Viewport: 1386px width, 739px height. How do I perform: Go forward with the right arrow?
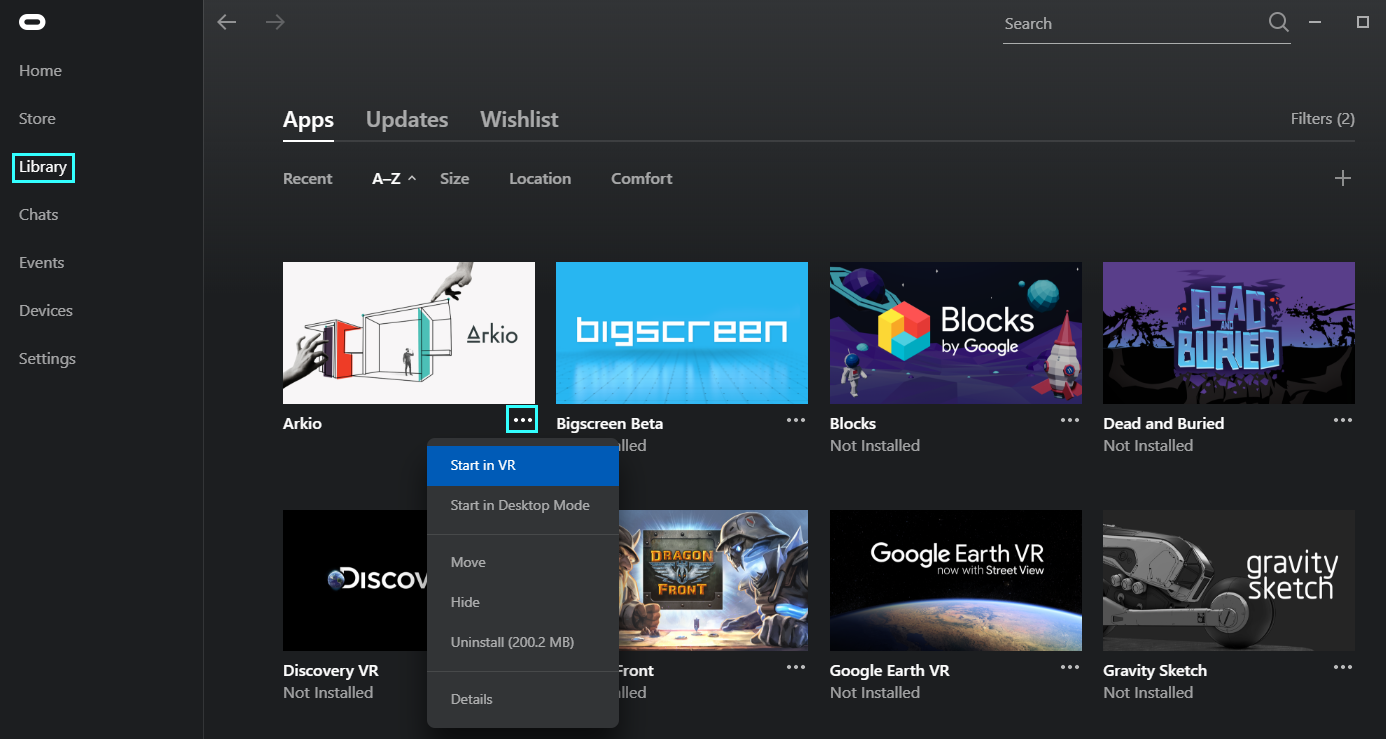[275, 22]
